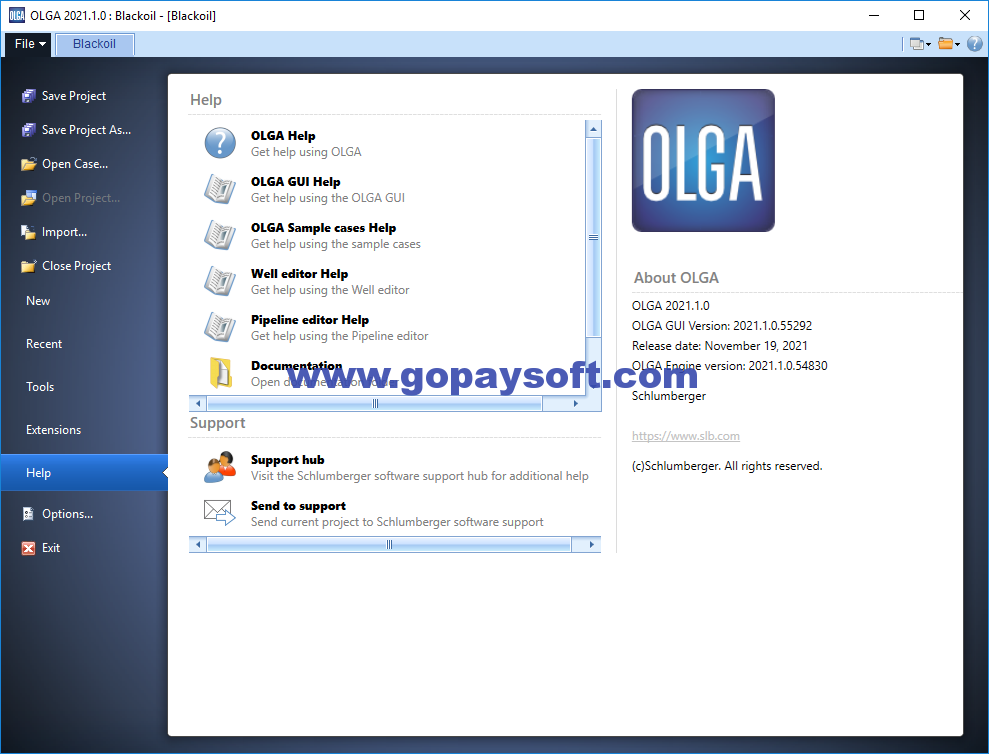Click the OLGA Help question mark icon
This screenshot has width=989, height=754.
(x=220, y=143)
